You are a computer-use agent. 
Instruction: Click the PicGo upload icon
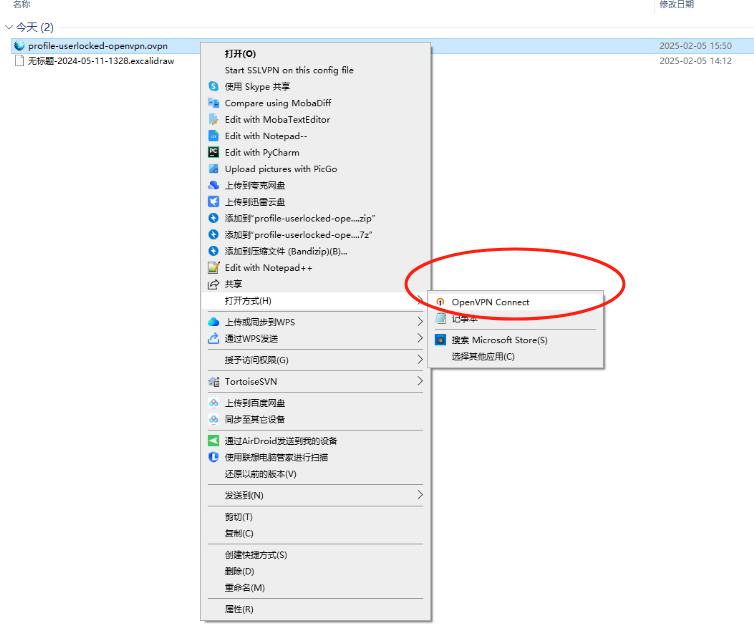click(x=214, y=169)
